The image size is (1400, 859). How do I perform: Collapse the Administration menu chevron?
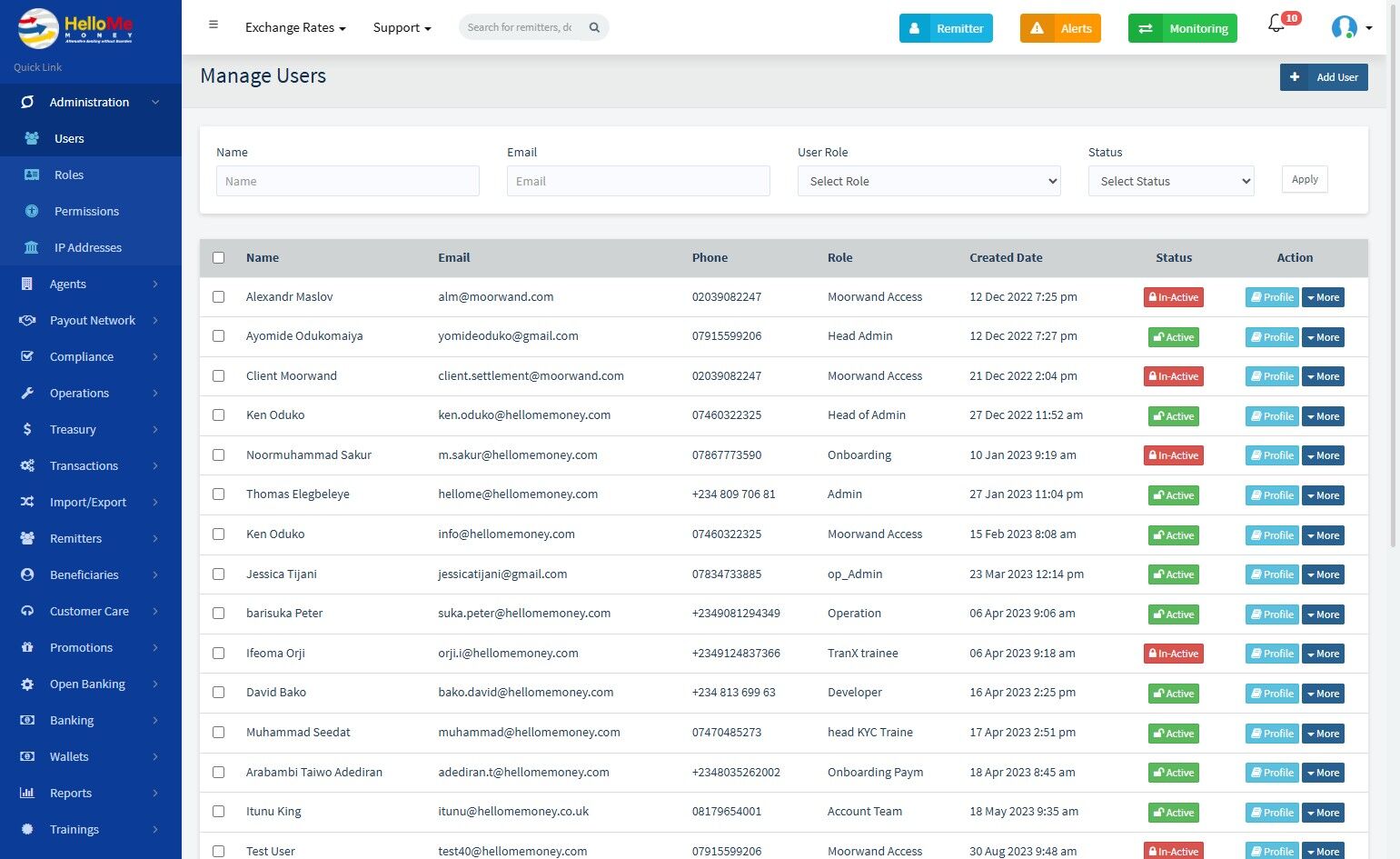[x=155, y=102]
